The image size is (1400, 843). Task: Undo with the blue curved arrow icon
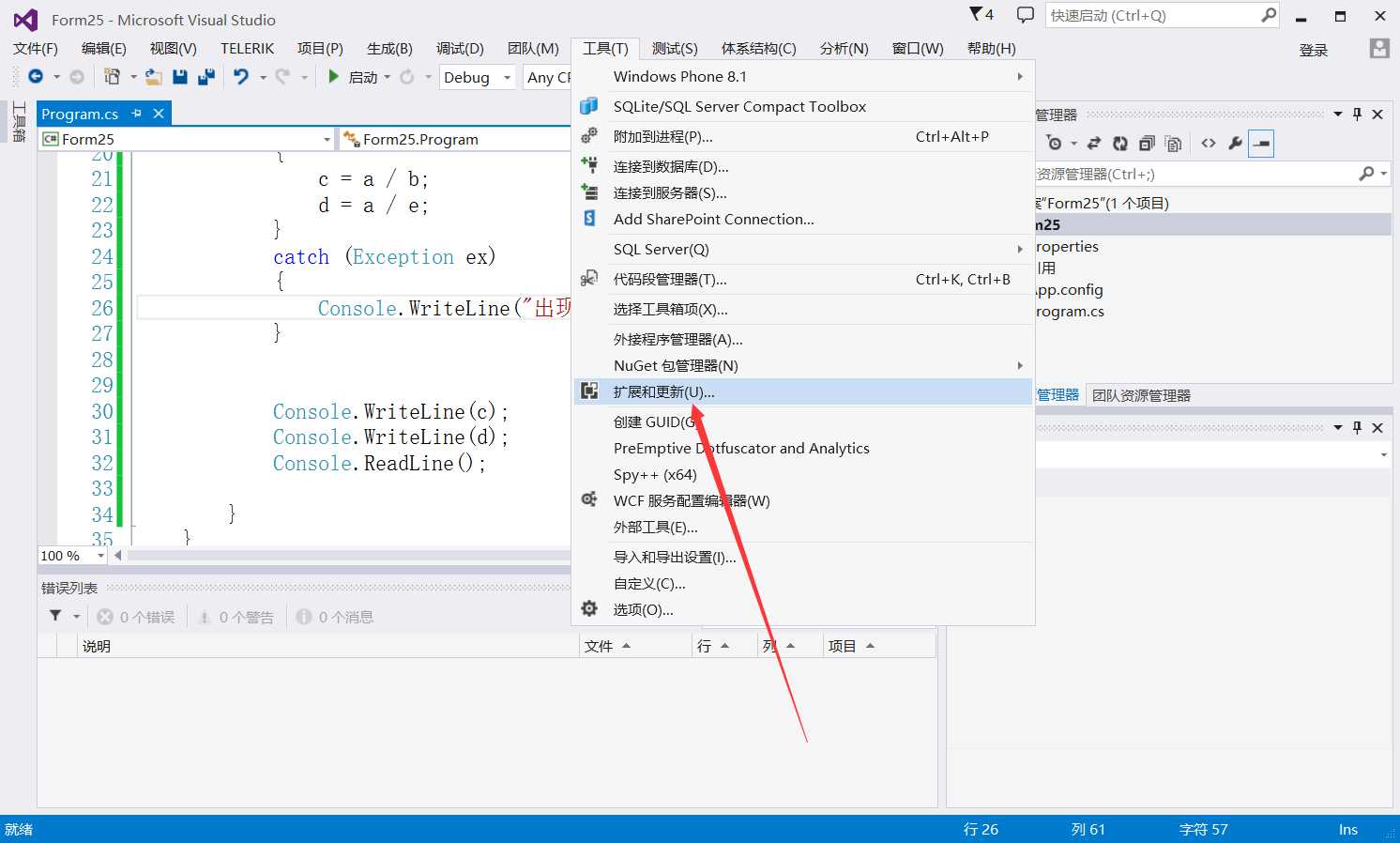point(241,77)
